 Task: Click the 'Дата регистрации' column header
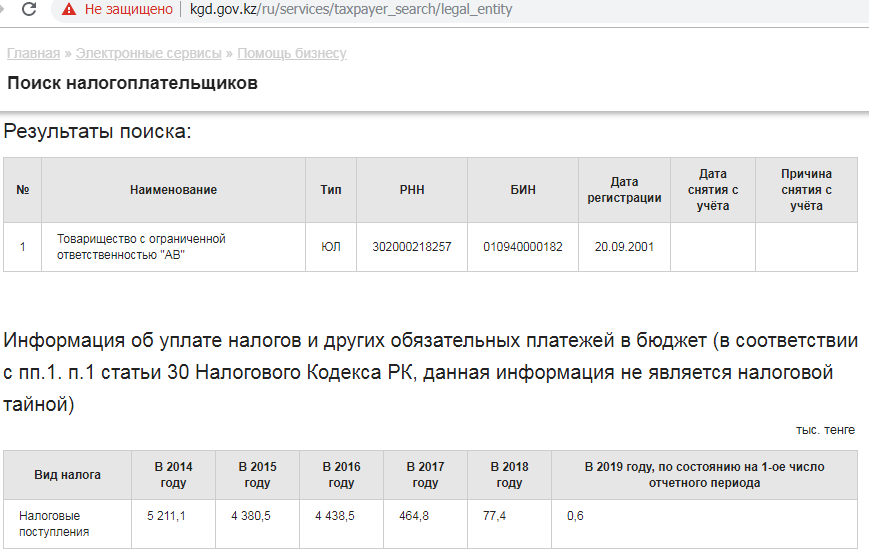tap(625, 190)
